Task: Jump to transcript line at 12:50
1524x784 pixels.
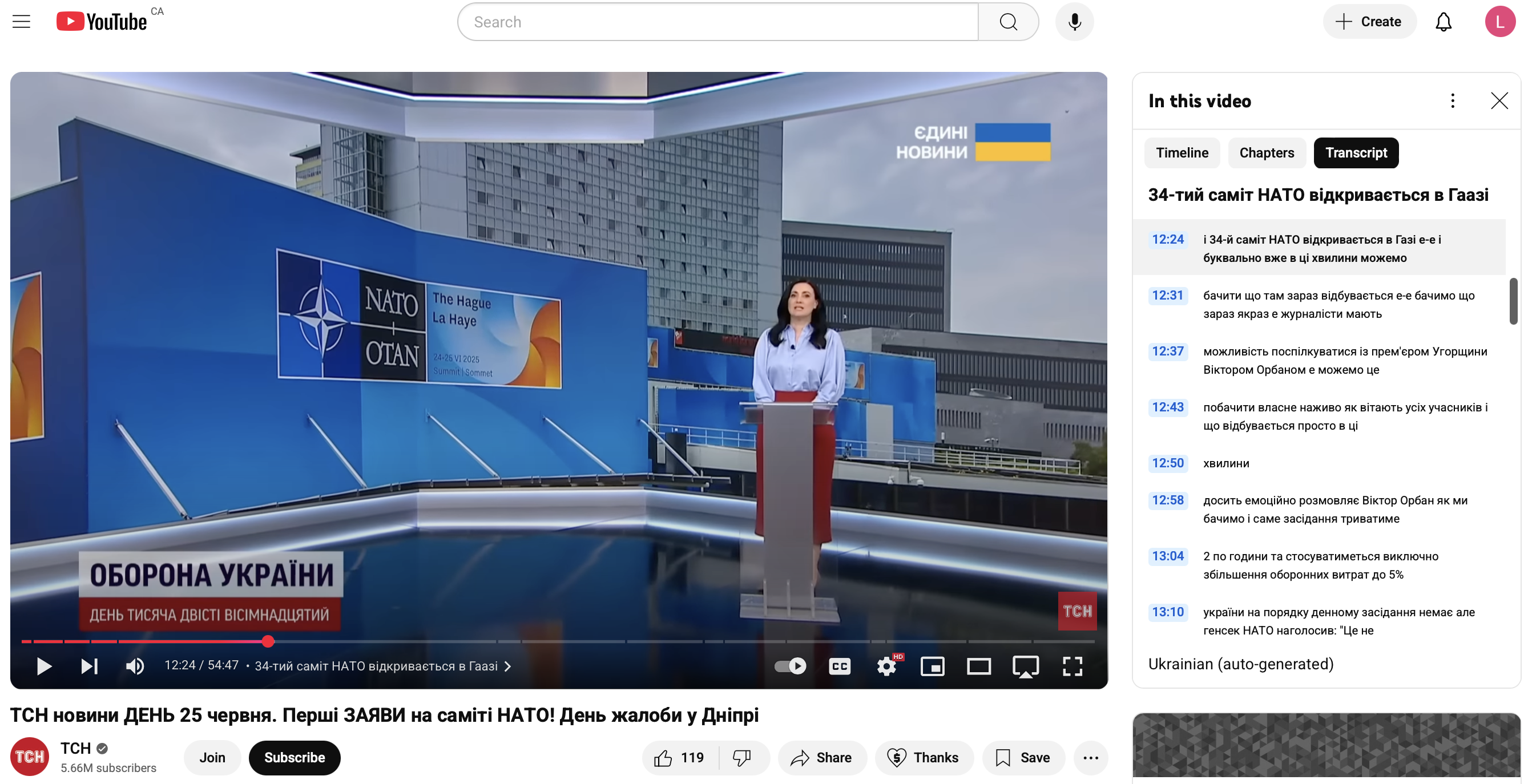Action: [1319, 463]
